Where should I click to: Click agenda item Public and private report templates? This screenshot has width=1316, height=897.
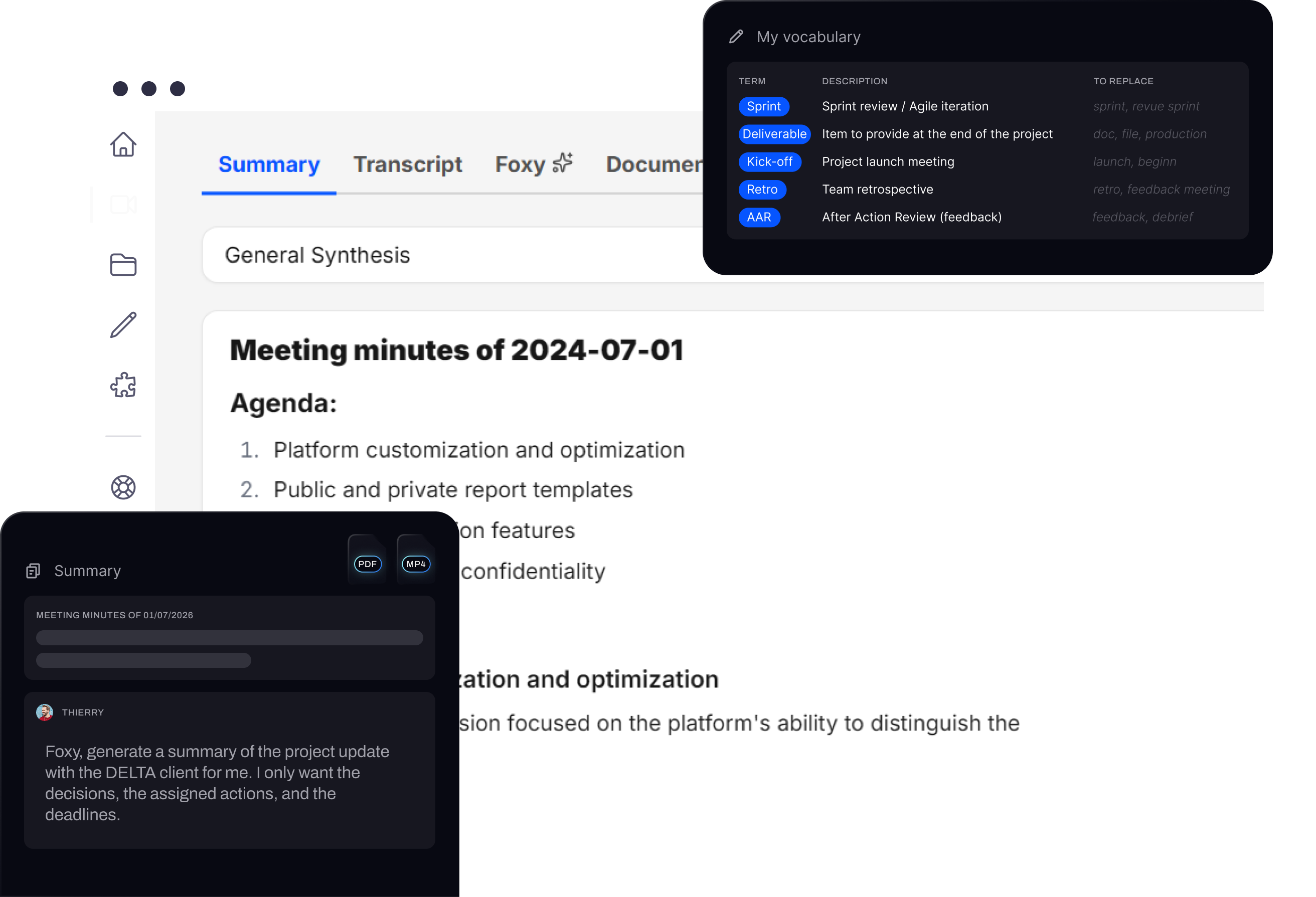point(453,490)
